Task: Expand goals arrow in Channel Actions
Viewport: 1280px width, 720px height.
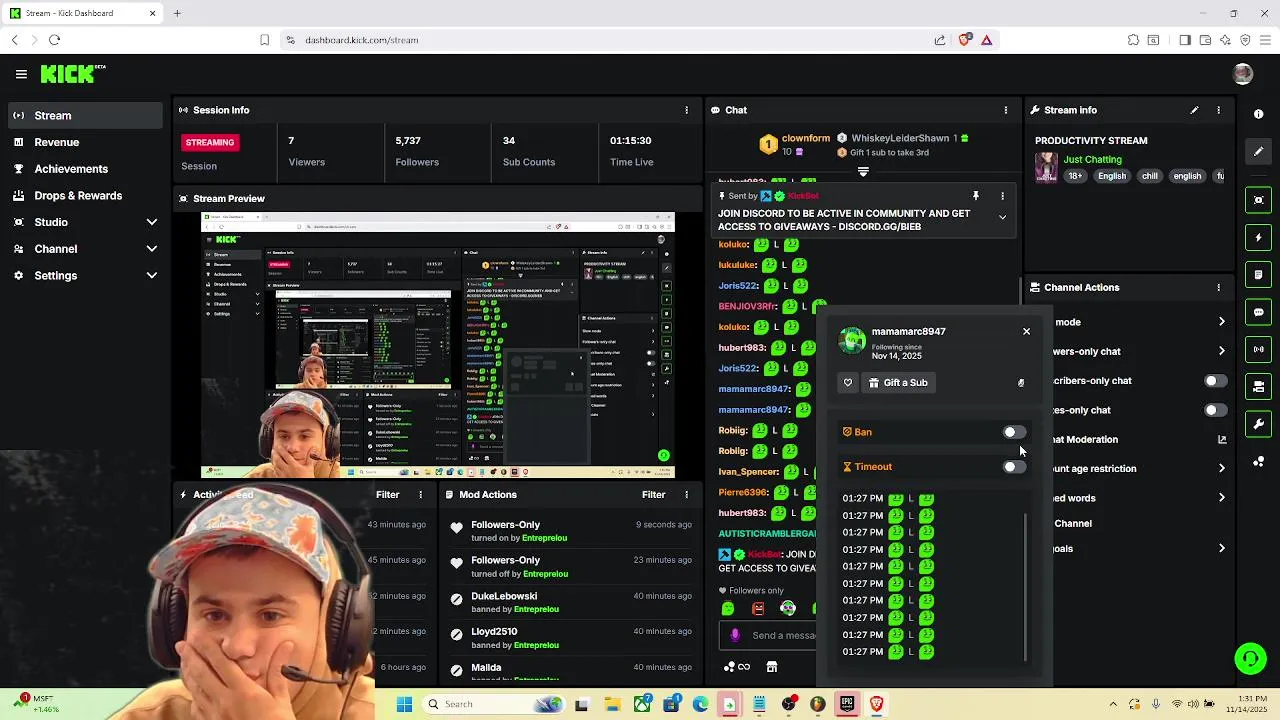Action: click(1221, 548)
